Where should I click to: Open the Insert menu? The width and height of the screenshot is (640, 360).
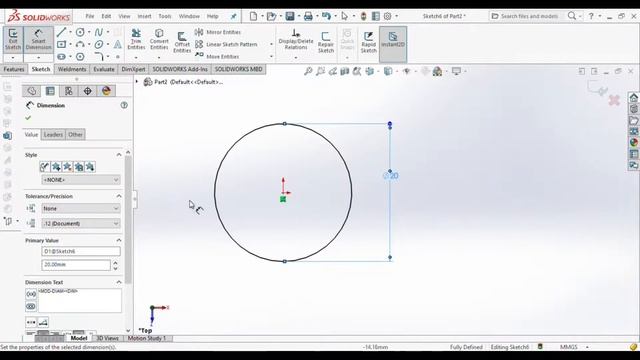tap(144, 16)
